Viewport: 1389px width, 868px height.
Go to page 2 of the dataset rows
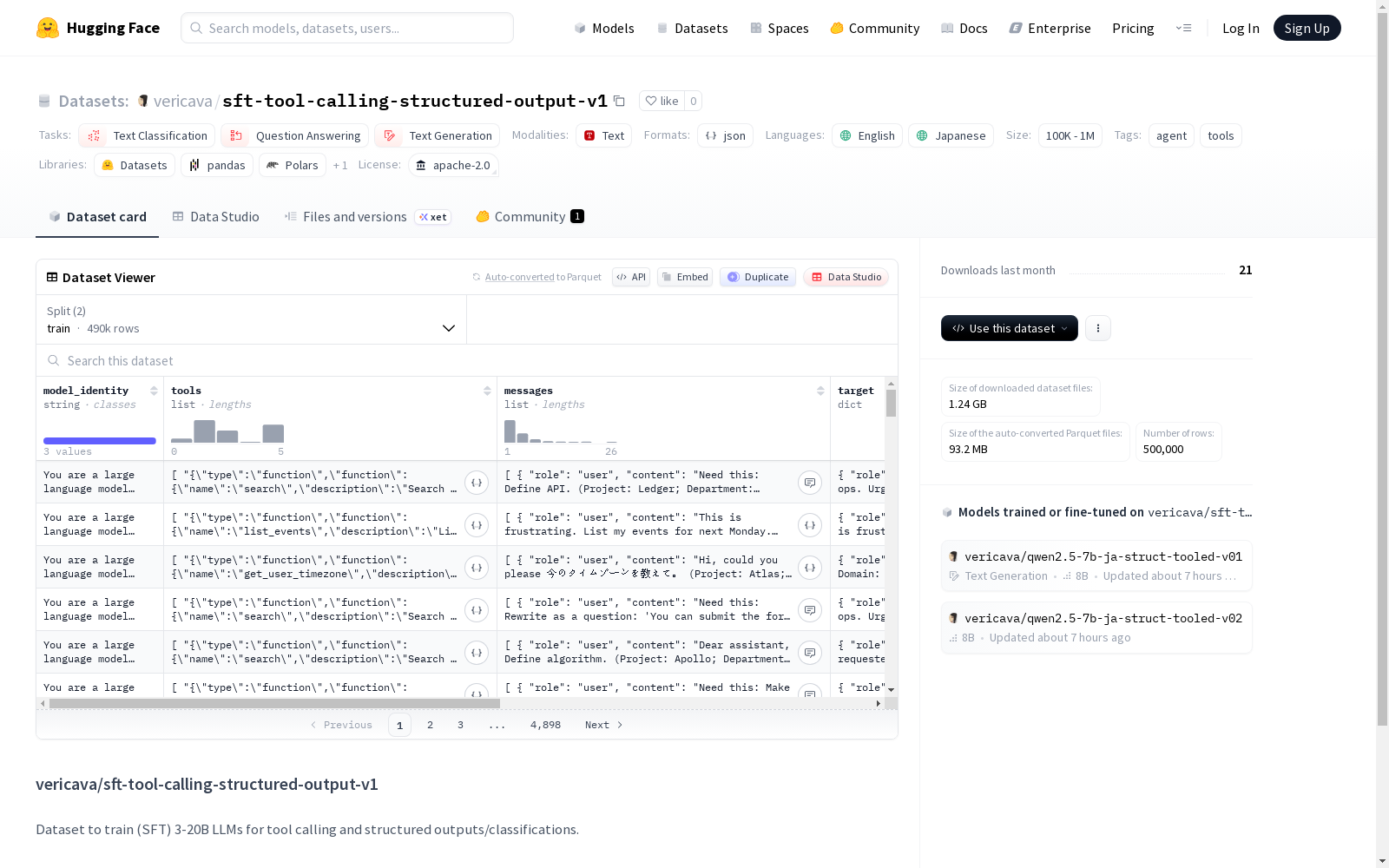[430, 725]
